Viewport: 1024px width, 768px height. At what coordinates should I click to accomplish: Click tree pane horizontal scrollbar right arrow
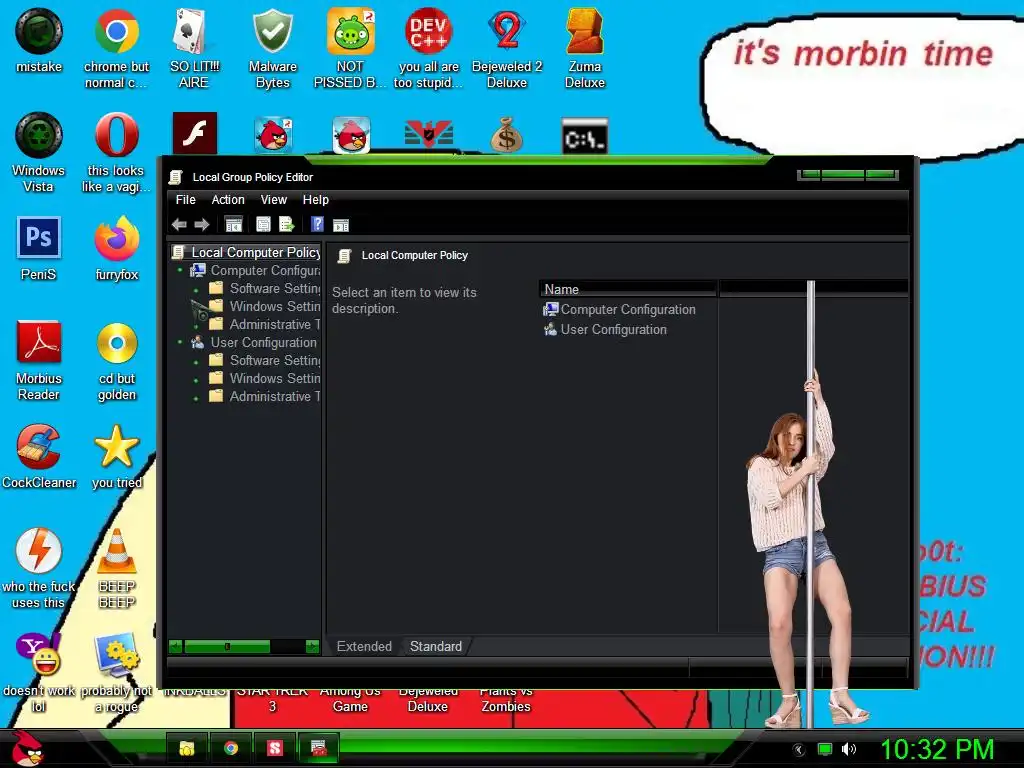click(x=312, y=647)
